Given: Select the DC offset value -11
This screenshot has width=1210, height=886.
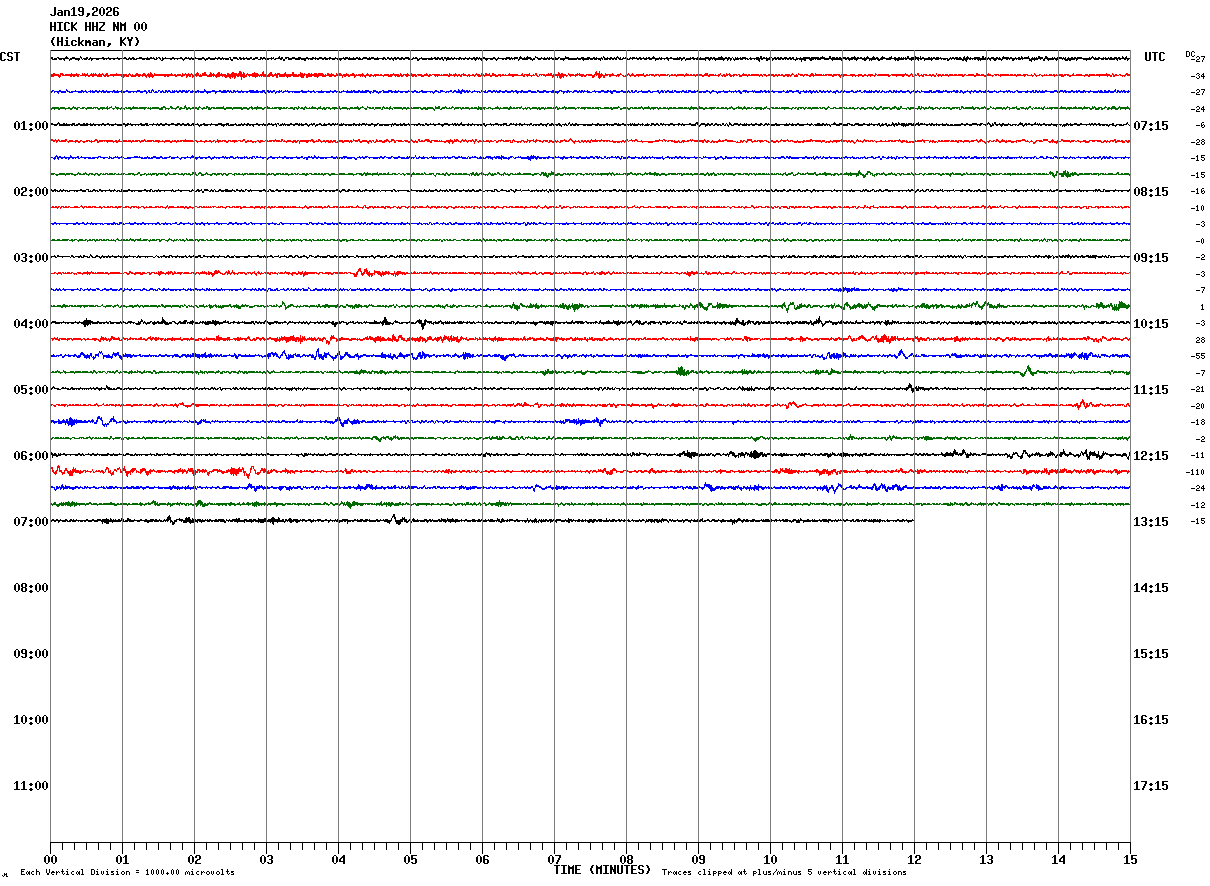Looking at the screenshot, I should click(x=1197, y=455).
